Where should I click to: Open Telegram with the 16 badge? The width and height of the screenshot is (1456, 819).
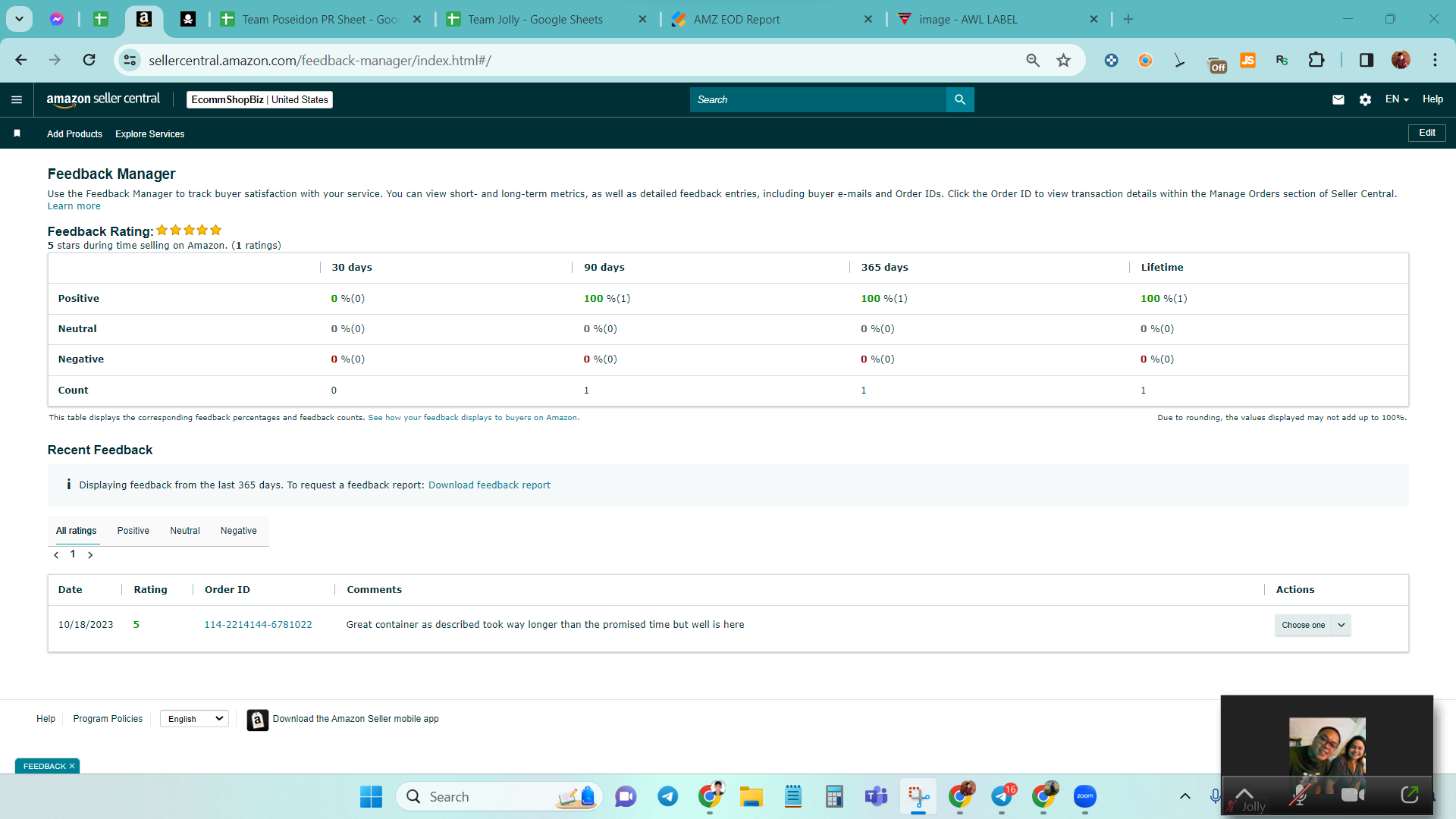pos(1002,797)
